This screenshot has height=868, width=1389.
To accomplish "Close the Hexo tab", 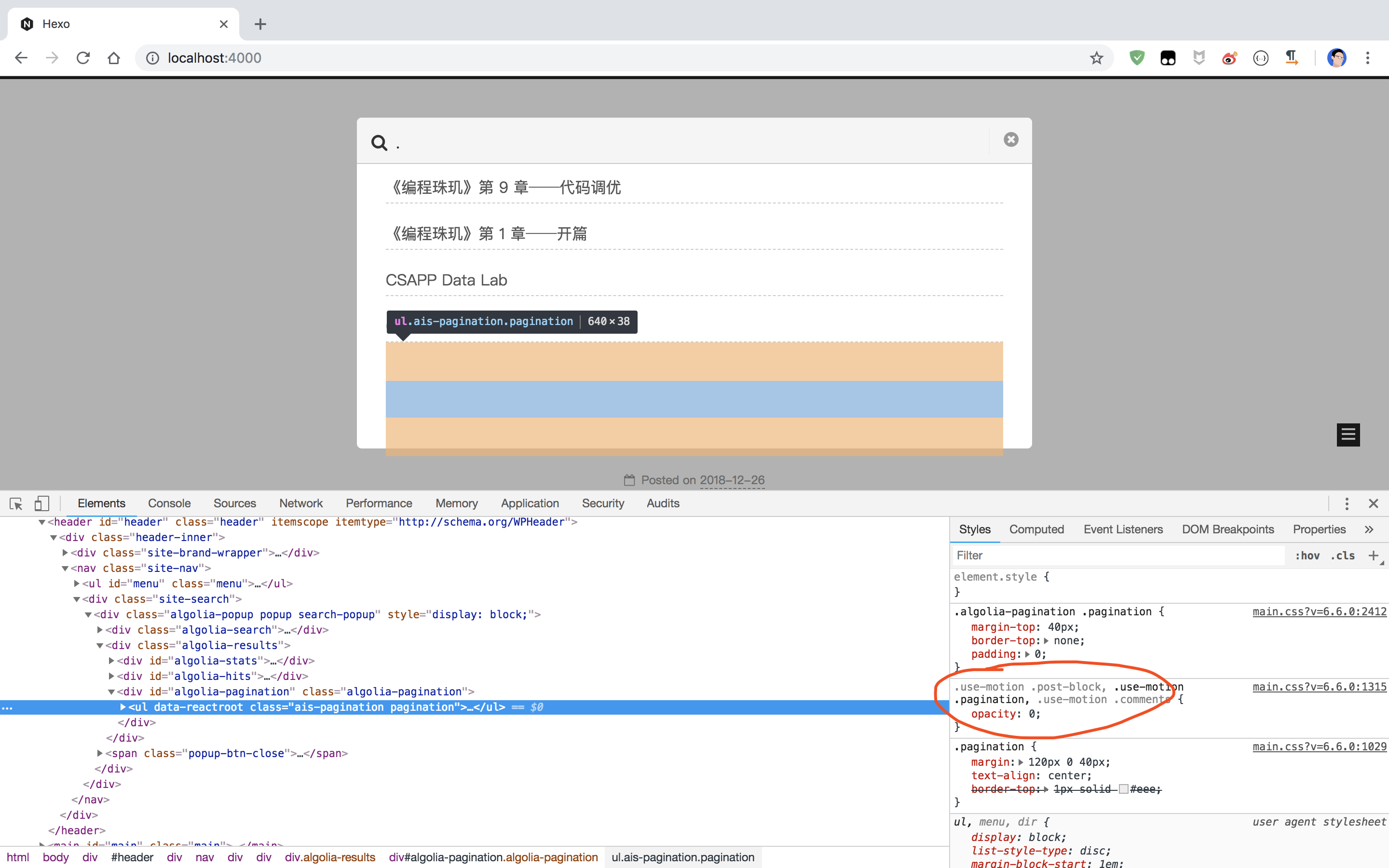I will click(224, 24).
